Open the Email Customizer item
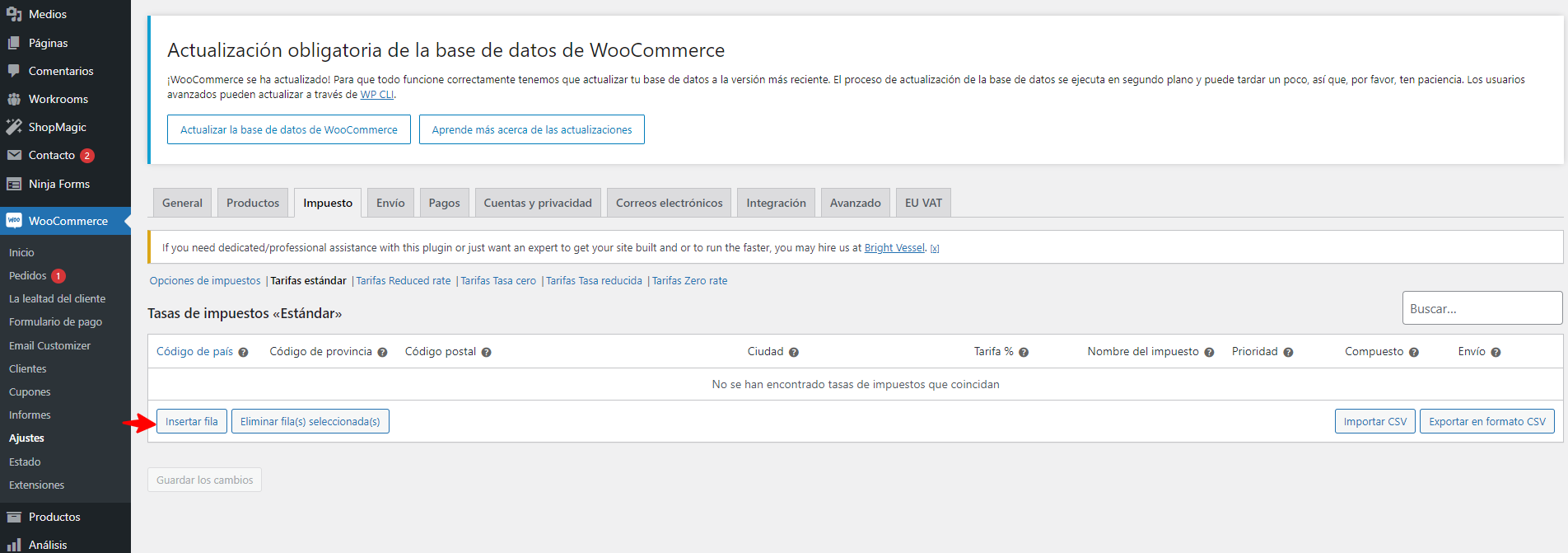This screenshot has height=553, width=1568. coord(50,346)
